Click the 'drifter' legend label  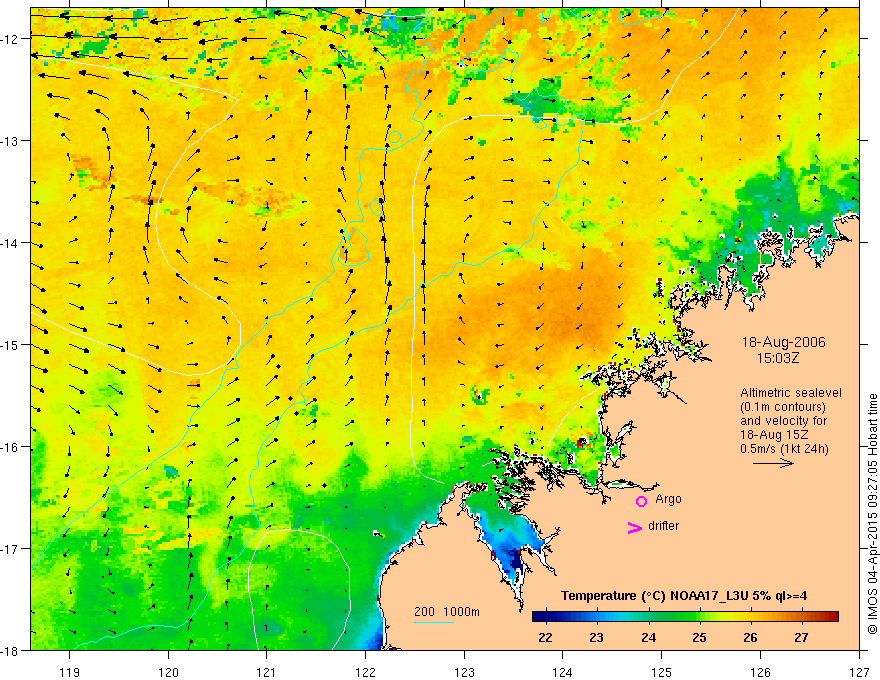pos(663,526)
